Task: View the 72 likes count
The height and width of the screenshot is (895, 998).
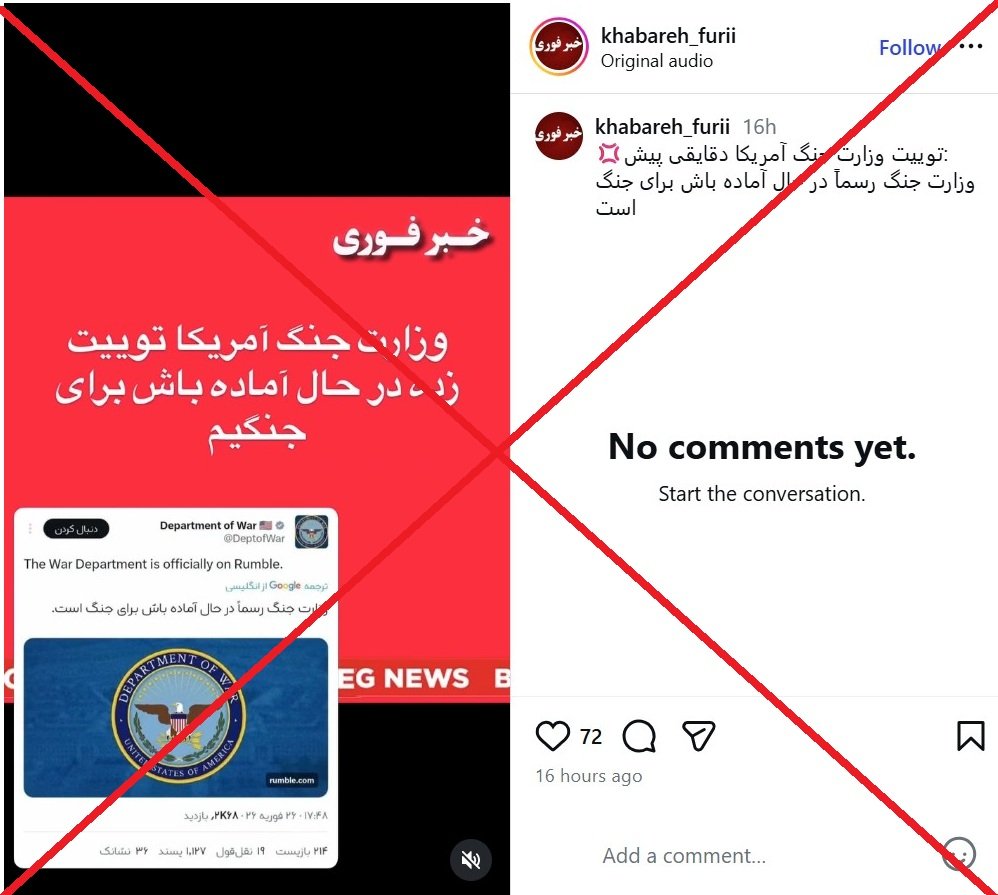Action: (x=591, y=736)
